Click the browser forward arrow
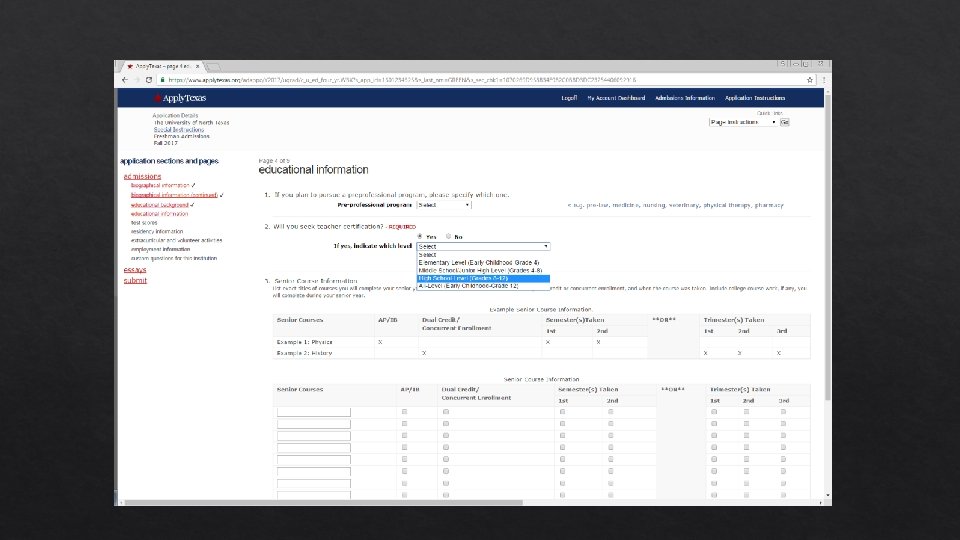Viewport: 960px width, 540px height. tap(137, 80)
